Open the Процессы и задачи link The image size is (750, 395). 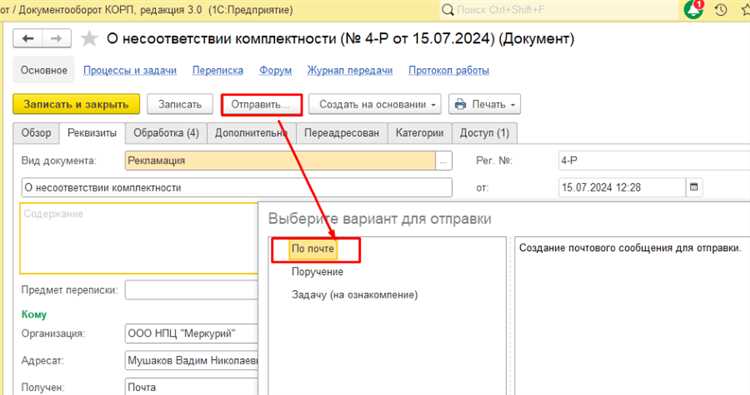pyautogui.click(x=130, y=70)
